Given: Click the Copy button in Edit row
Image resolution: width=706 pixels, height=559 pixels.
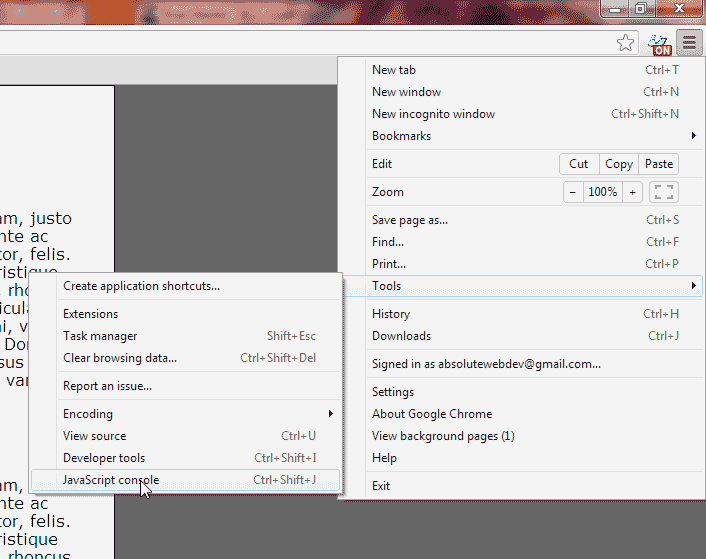Looking at the screenshot, I should click(x=619, y=164).
